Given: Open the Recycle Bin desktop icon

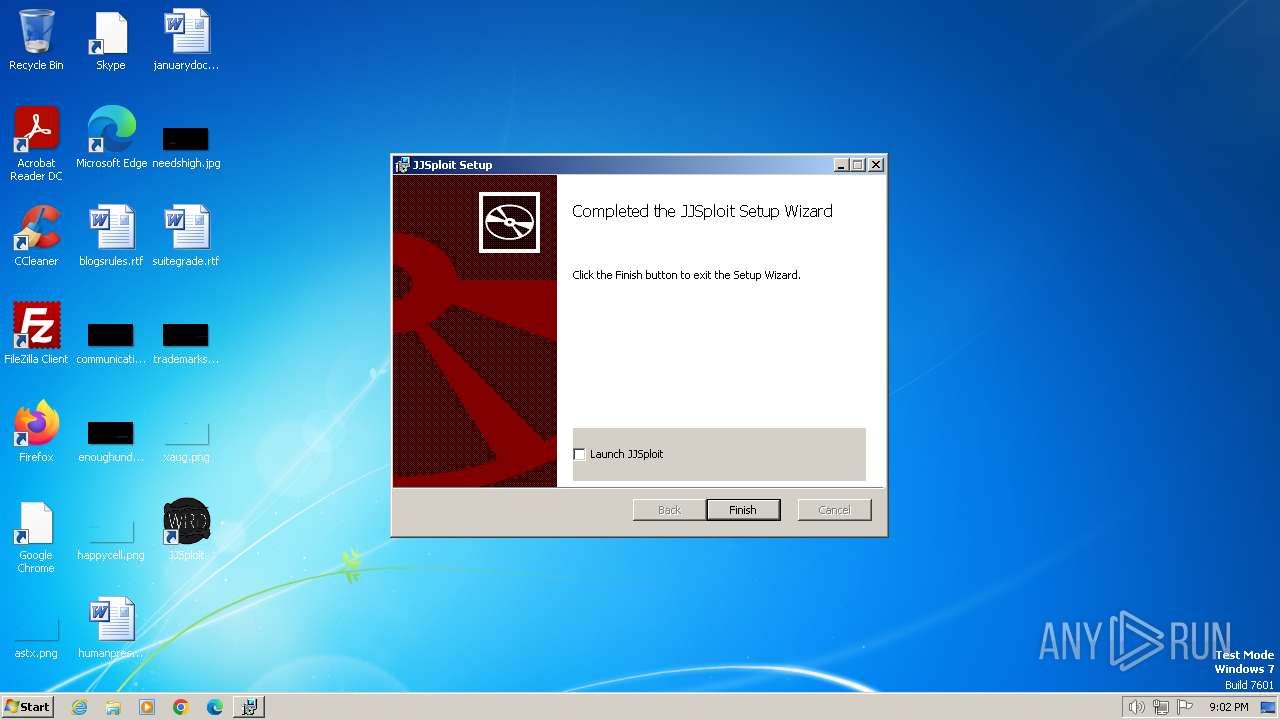Looking at the screenshot, I should pyautogui.click(x=36, y=40).
